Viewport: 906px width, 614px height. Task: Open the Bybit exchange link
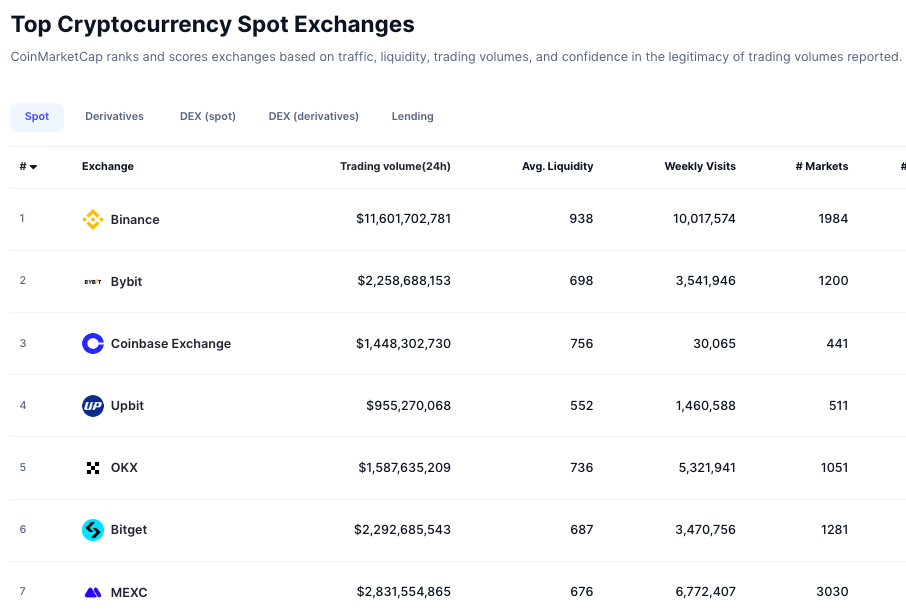coord(127,281)
